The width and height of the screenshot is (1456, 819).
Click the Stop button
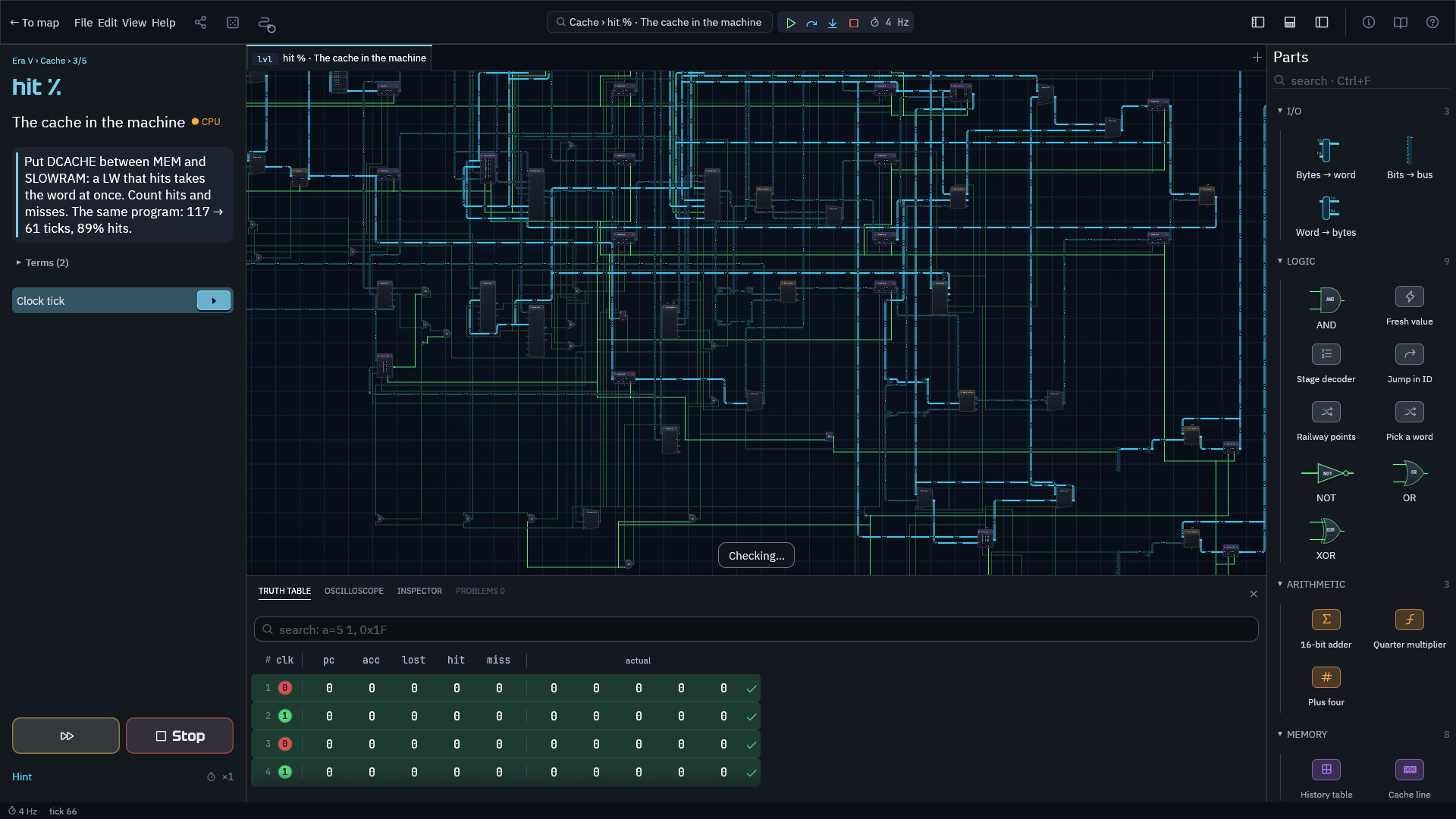pyautogui.click(x=180, y=736)
